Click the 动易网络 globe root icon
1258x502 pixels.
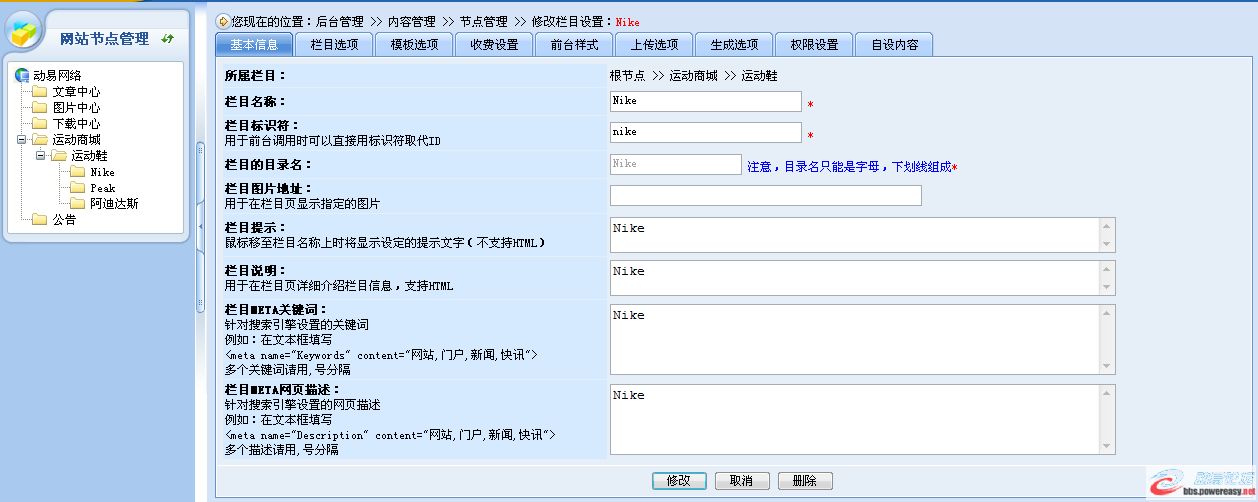point(22,75)
